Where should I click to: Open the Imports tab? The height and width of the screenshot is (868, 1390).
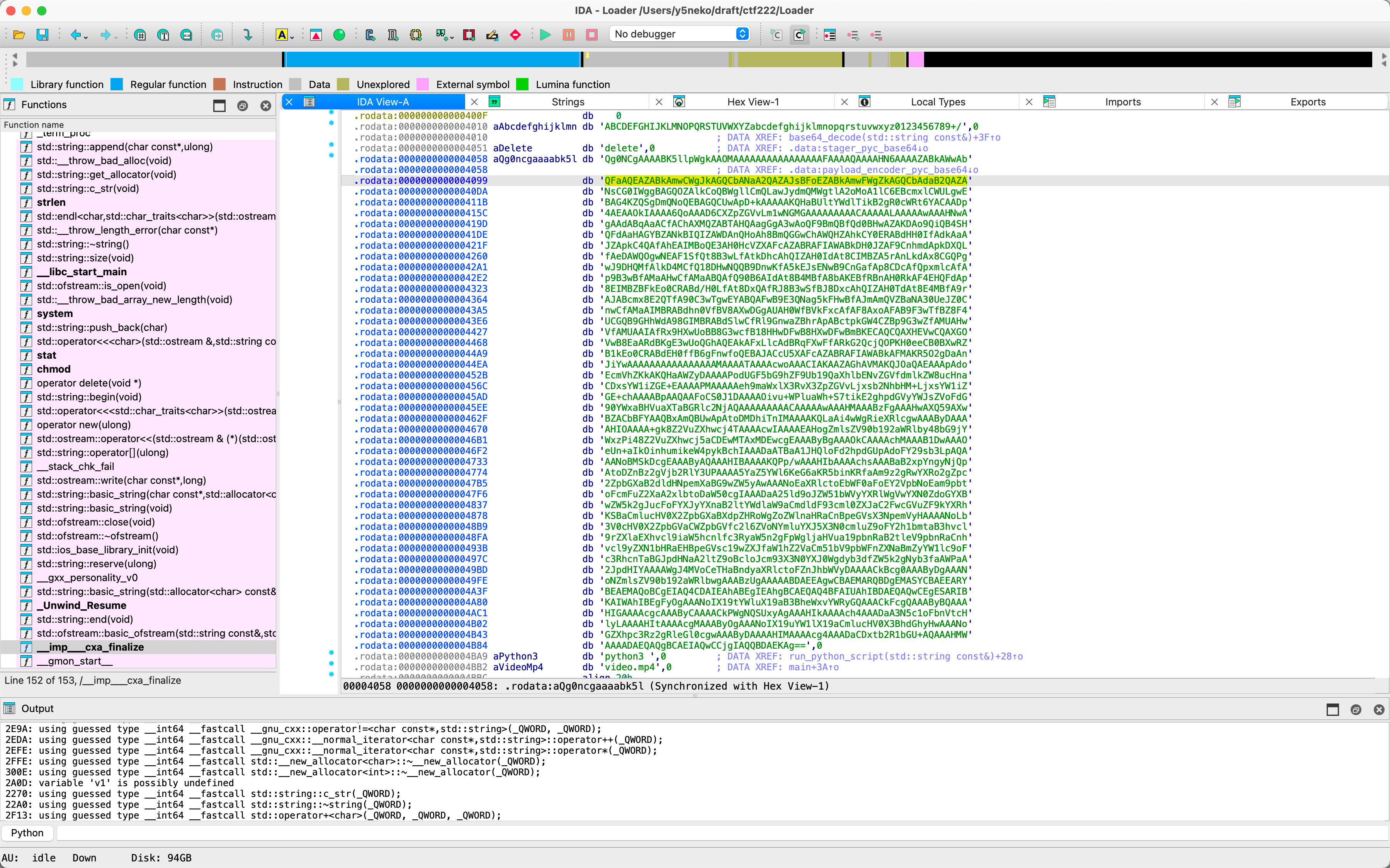(1122, 102)
